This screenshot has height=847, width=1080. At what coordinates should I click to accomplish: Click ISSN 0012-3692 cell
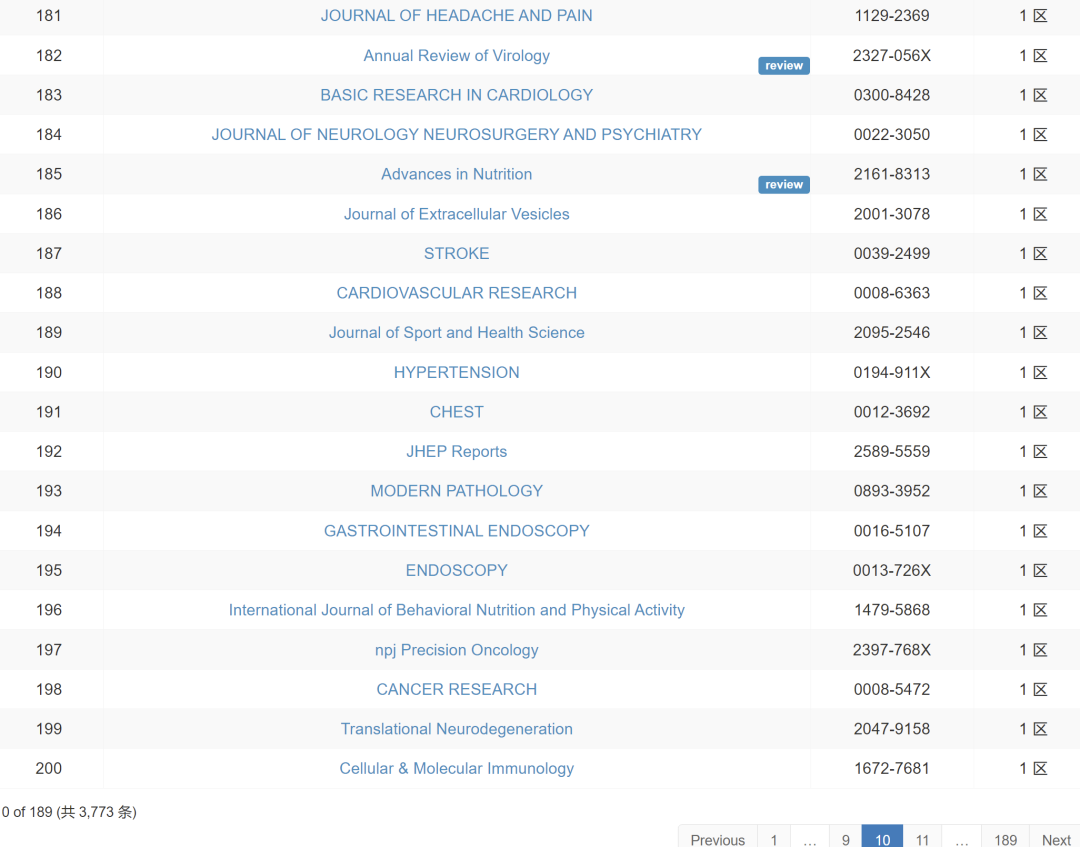click(x=891, y=412)
